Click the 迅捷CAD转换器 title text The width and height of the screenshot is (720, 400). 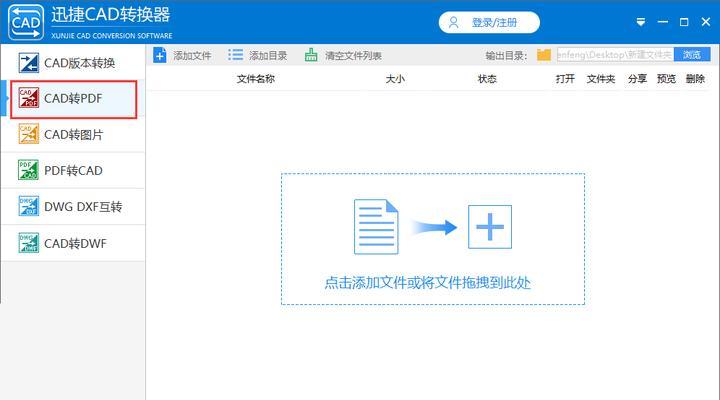click(x=111, y=15)
